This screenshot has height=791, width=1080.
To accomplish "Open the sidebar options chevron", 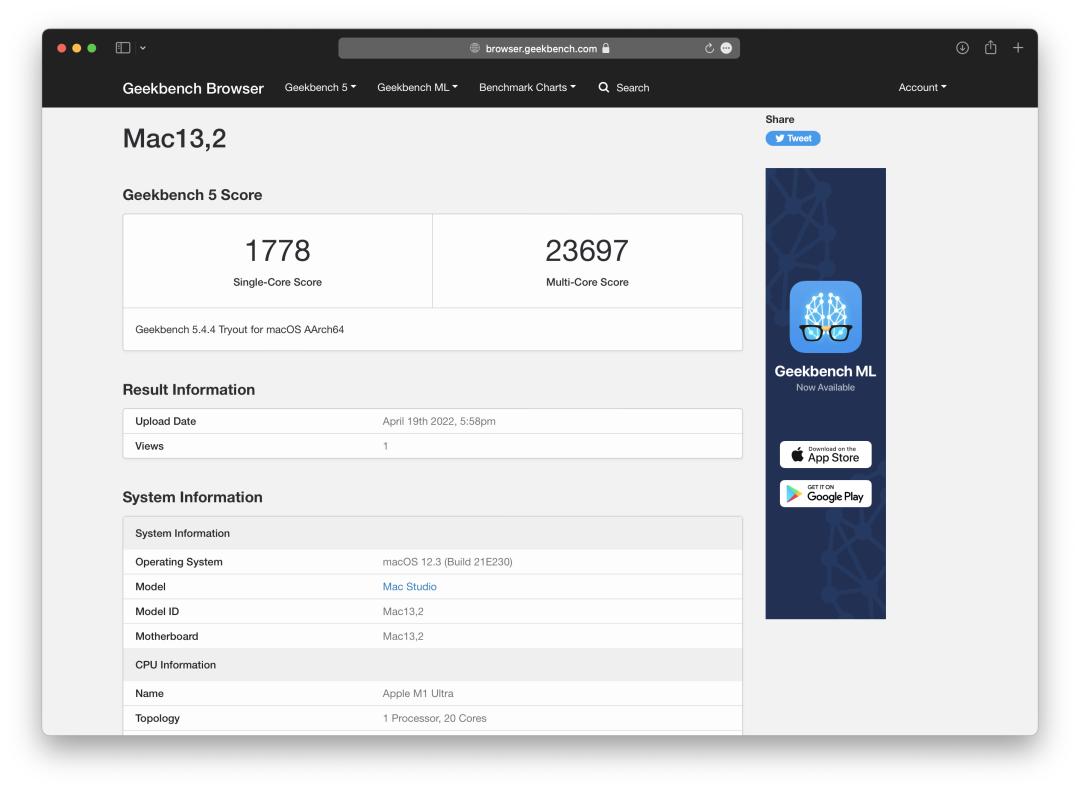I will [143, 48].
